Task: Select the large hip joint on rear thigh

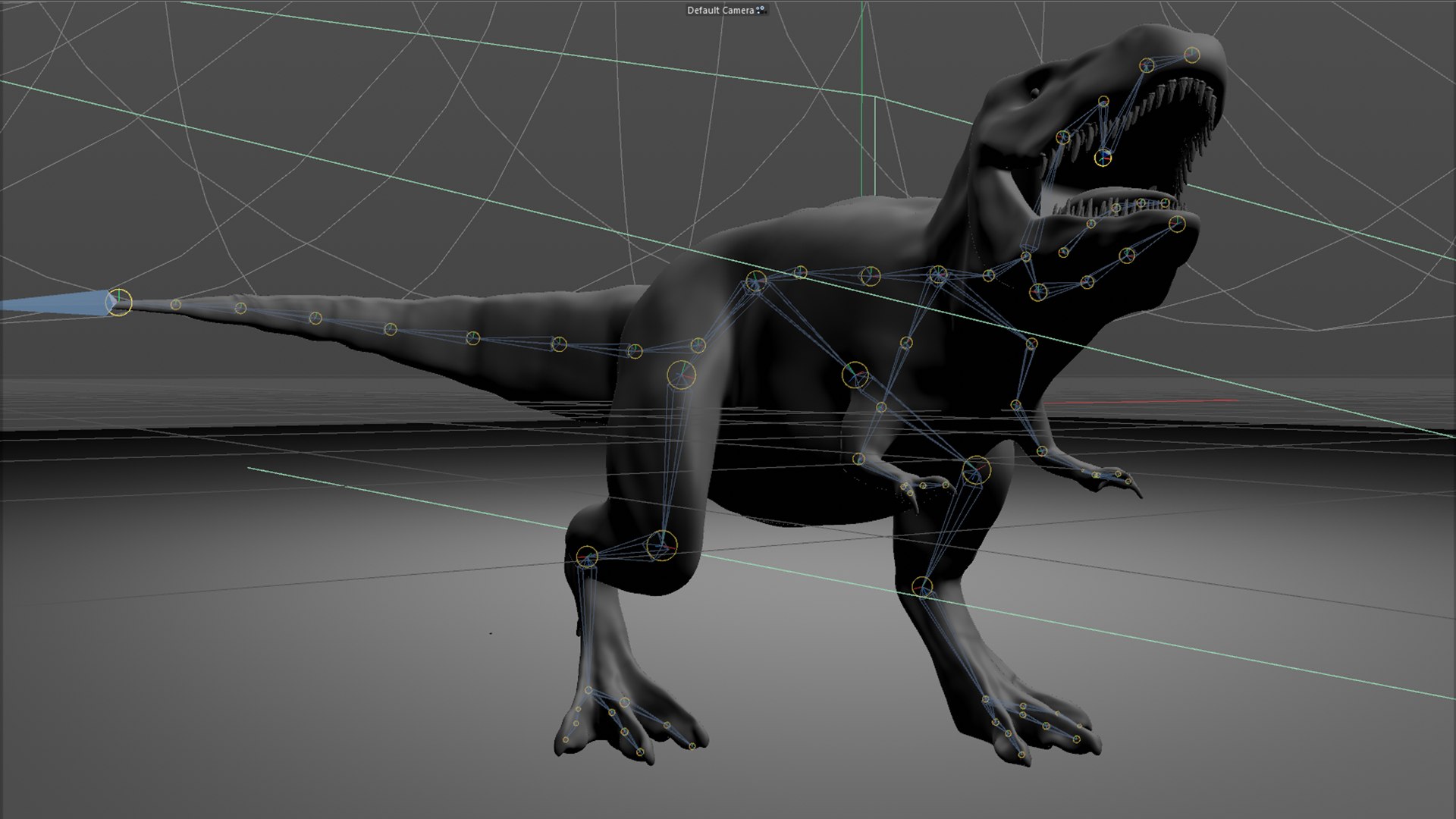Action: coord(681,375)
